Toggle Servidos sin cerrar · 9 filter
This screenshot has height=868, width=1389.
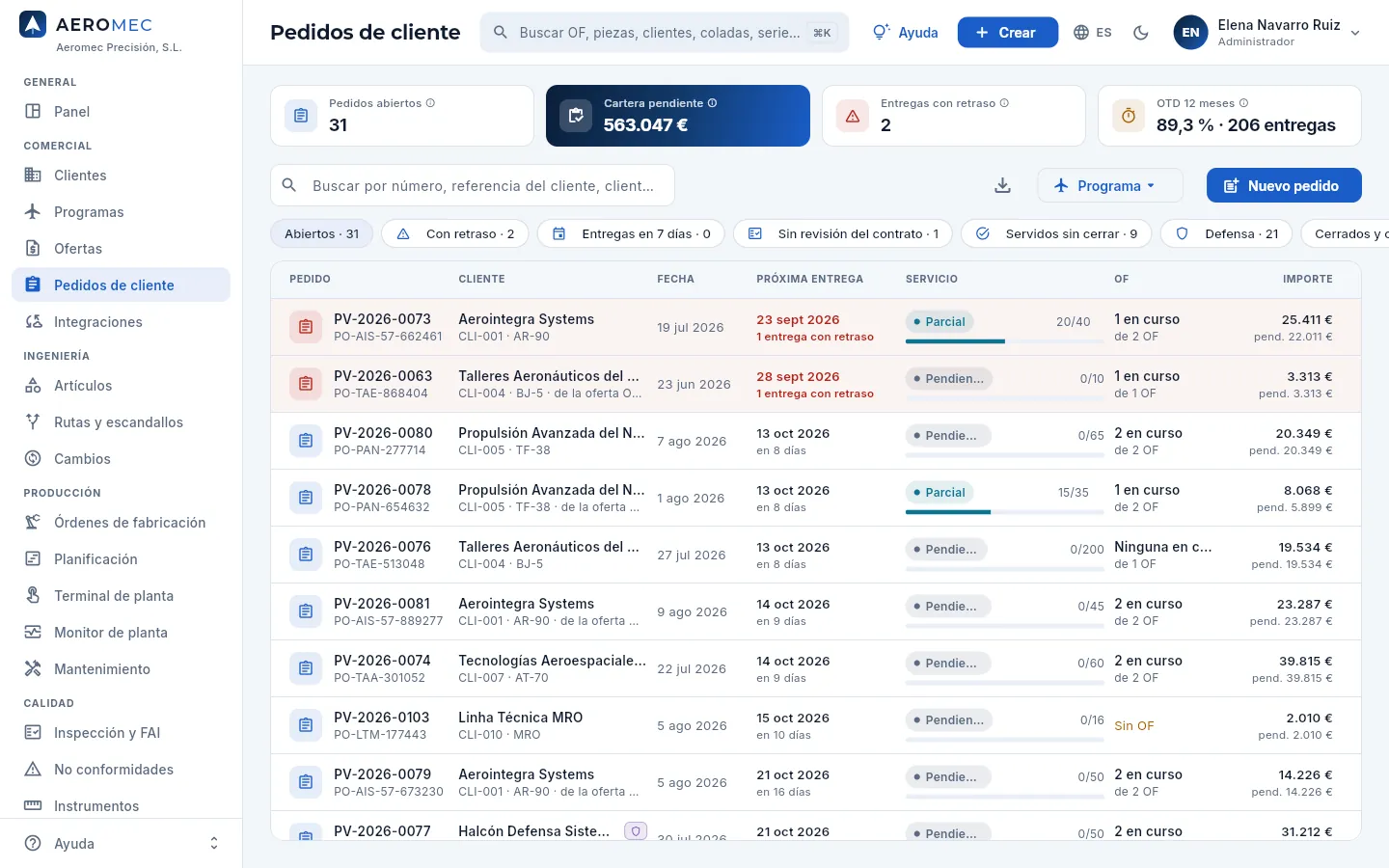1056,233
